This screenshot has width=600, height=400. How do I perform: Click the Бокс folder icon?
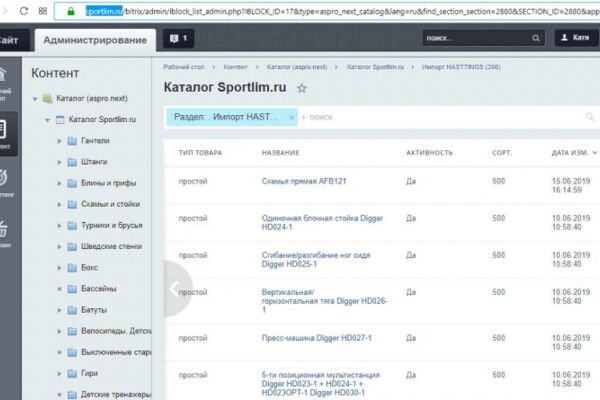tap(72, 268)
